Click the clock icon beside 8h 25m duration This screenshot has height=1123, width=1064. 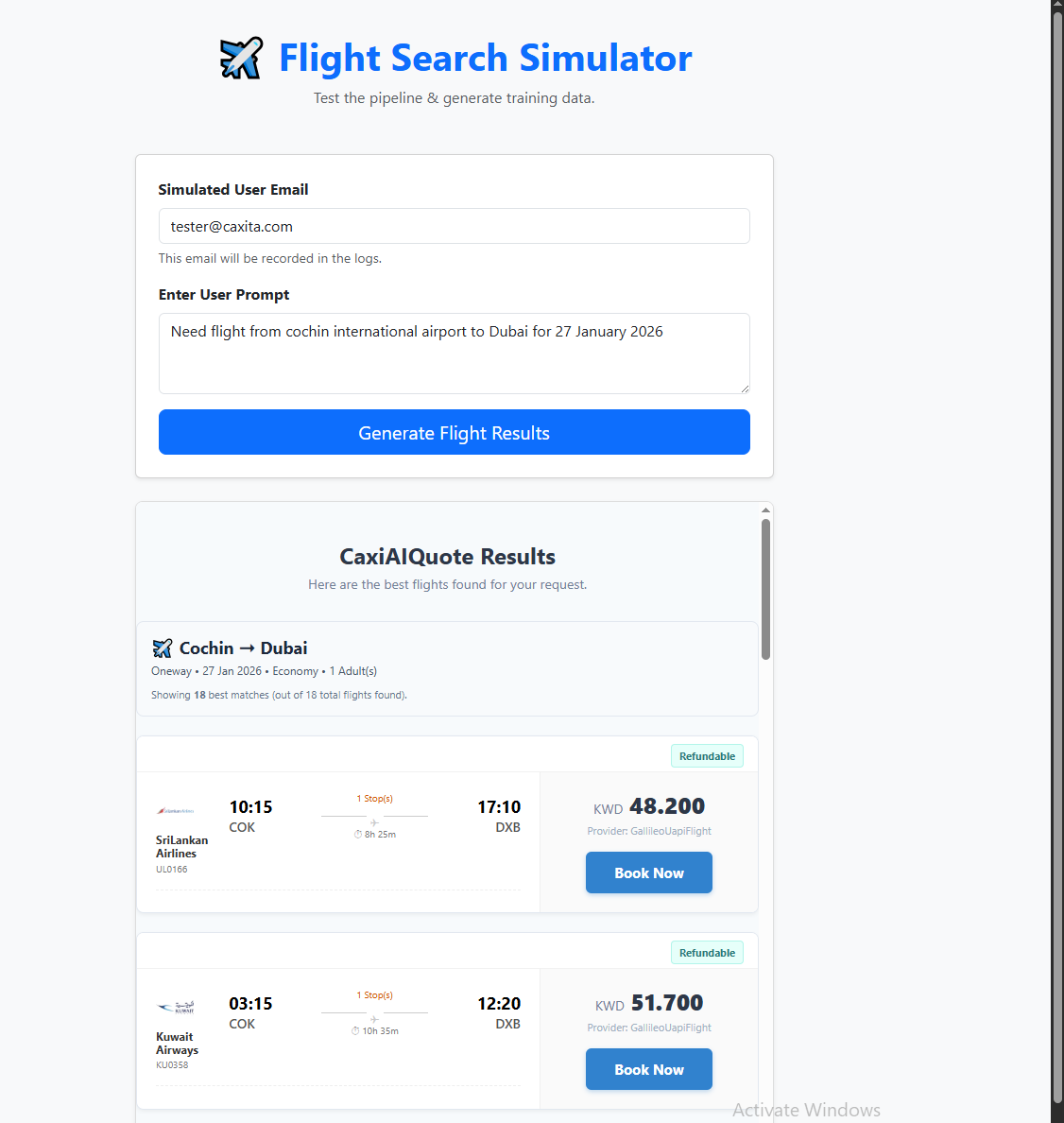(358, 835)
